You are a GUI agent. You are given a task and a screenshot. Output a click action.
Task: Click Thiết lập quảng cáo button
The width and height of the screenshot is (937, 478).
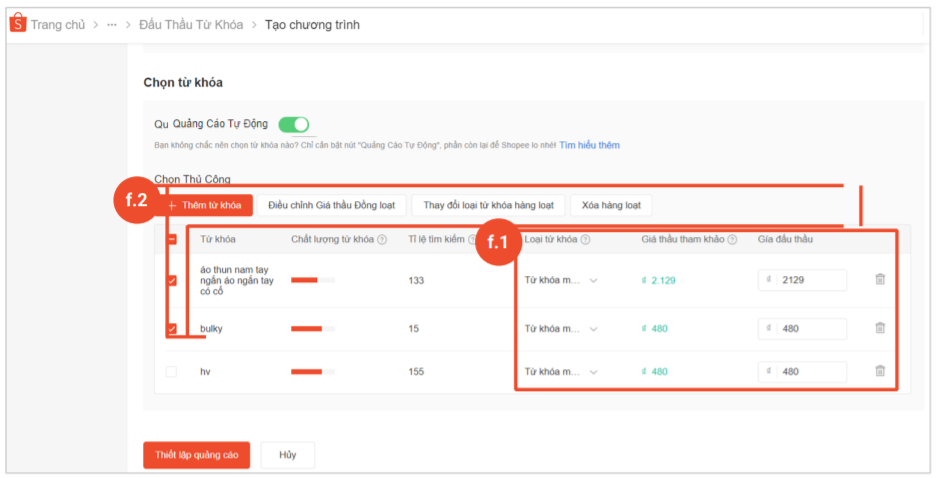pos(196,455)
